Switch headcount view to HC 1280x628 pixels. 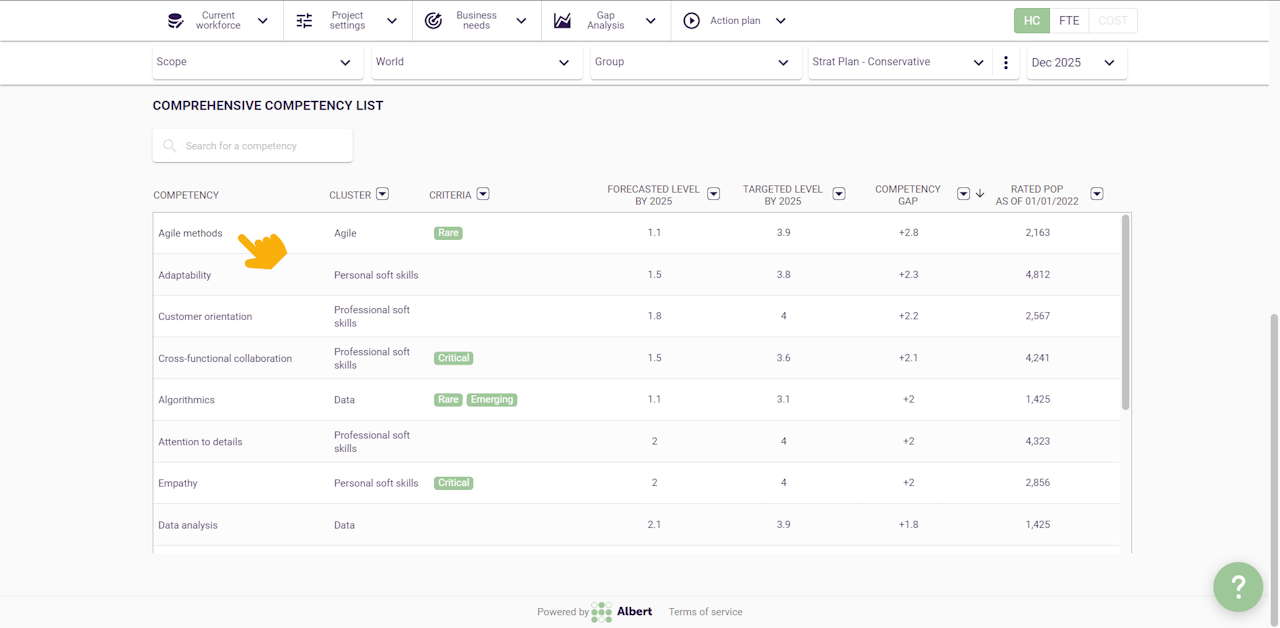tap(1032, 21)
